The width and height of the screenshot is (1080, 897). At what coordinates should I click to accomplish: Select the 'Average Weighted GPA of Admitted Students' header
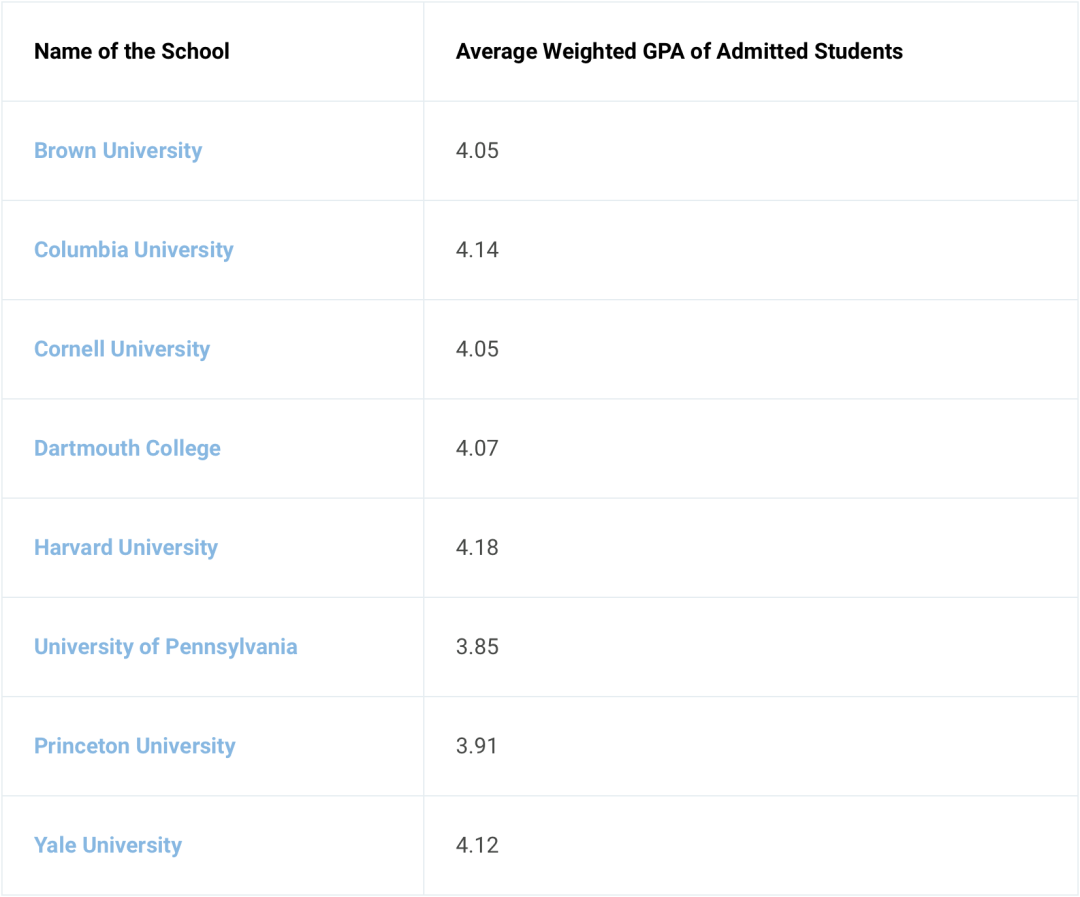[679, 52]
